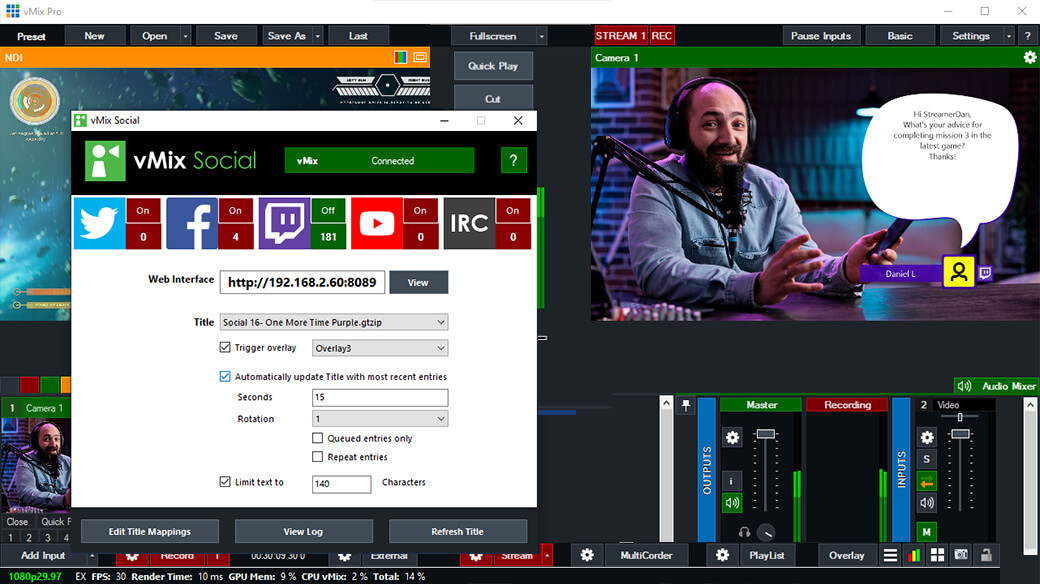Click the Master volume fader handle
The height and width of the screenshot is (584, 1040).
pyautogui.click(x=766, y=434)
